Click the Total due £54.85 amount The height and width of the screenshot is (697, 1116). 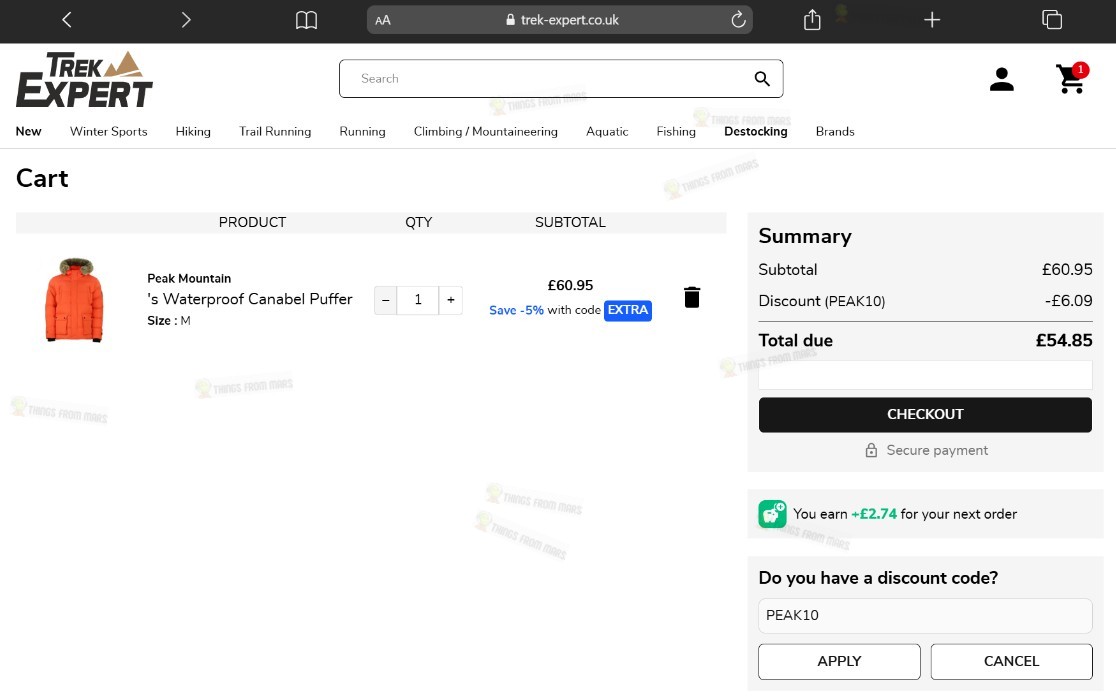[1064, 340]
